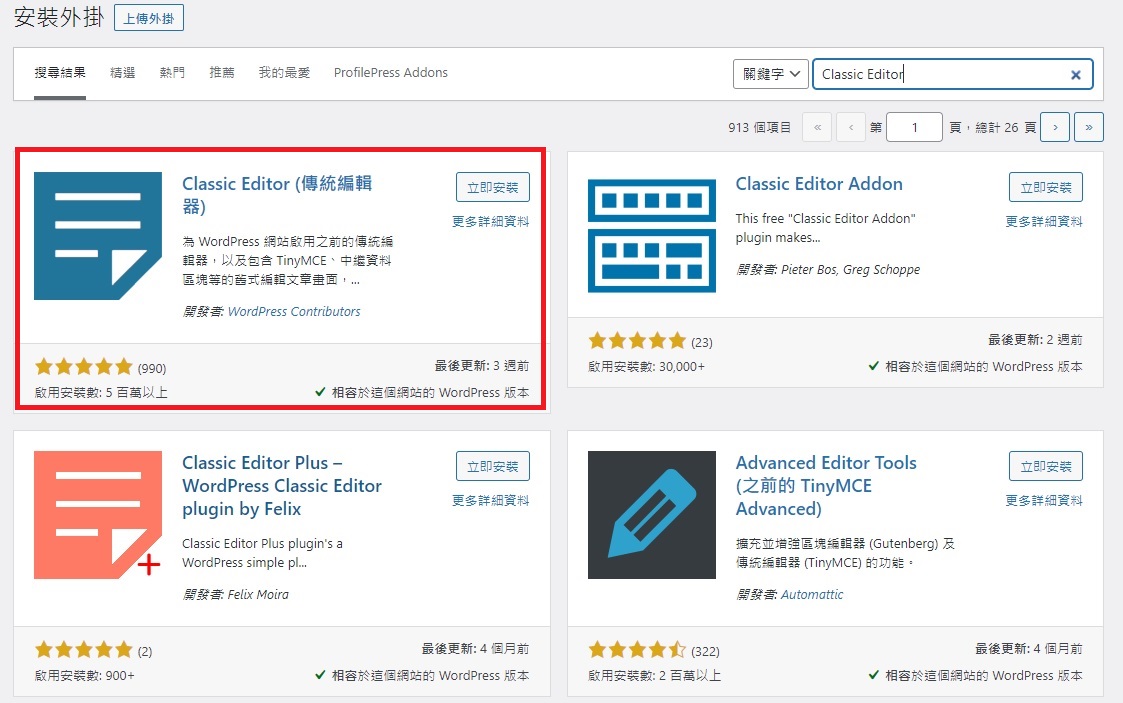Switch to the 熱門 tab
The width and height of the screenshot is (1123, 703).
coord(171,72)
